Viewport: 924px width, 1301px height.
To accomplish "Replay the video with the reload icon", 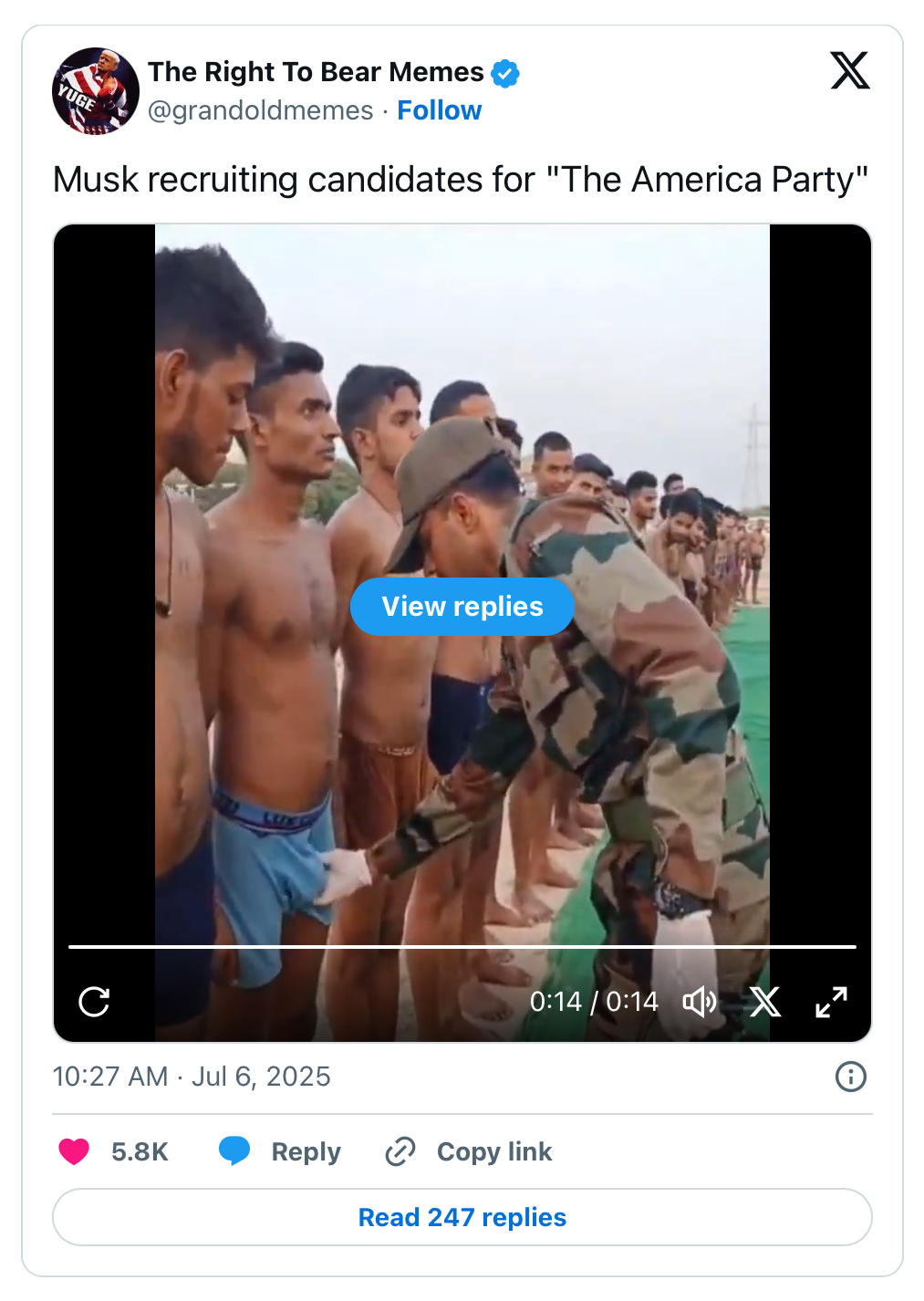I will 94,1002.
